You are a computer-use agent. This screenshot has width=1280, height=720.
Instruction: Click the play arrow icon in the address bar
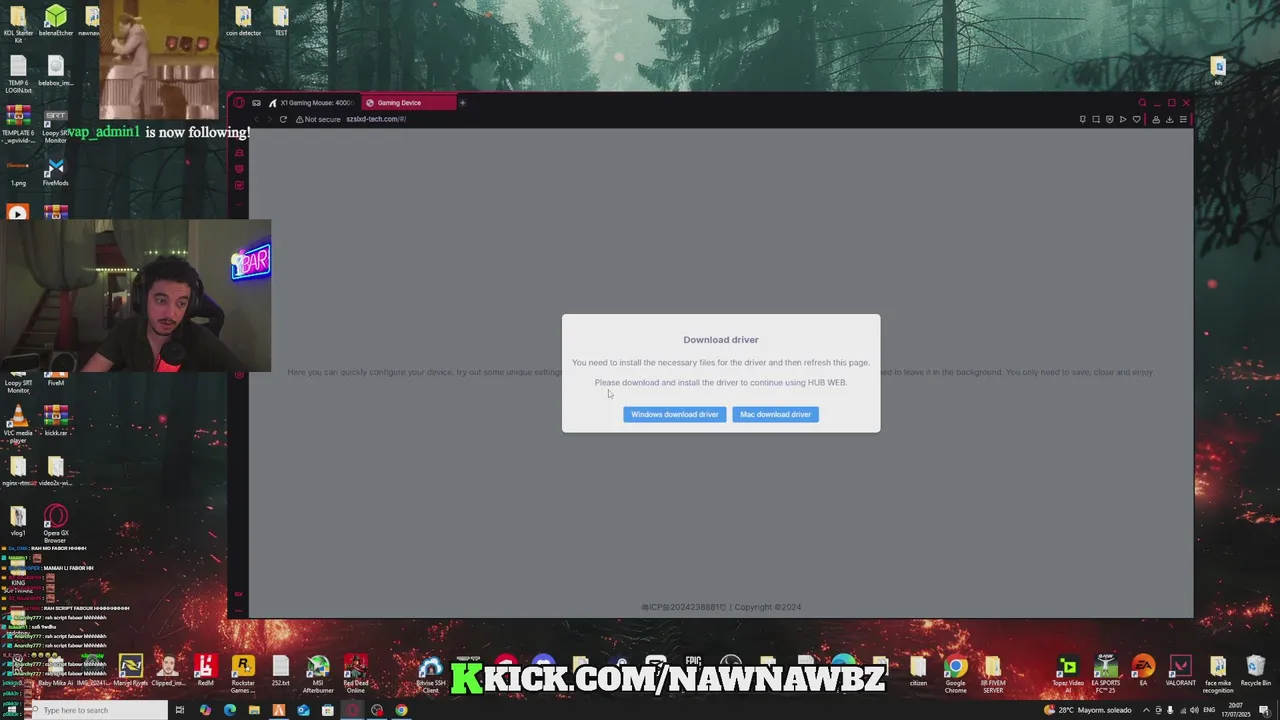click(x=1123, y=119)
